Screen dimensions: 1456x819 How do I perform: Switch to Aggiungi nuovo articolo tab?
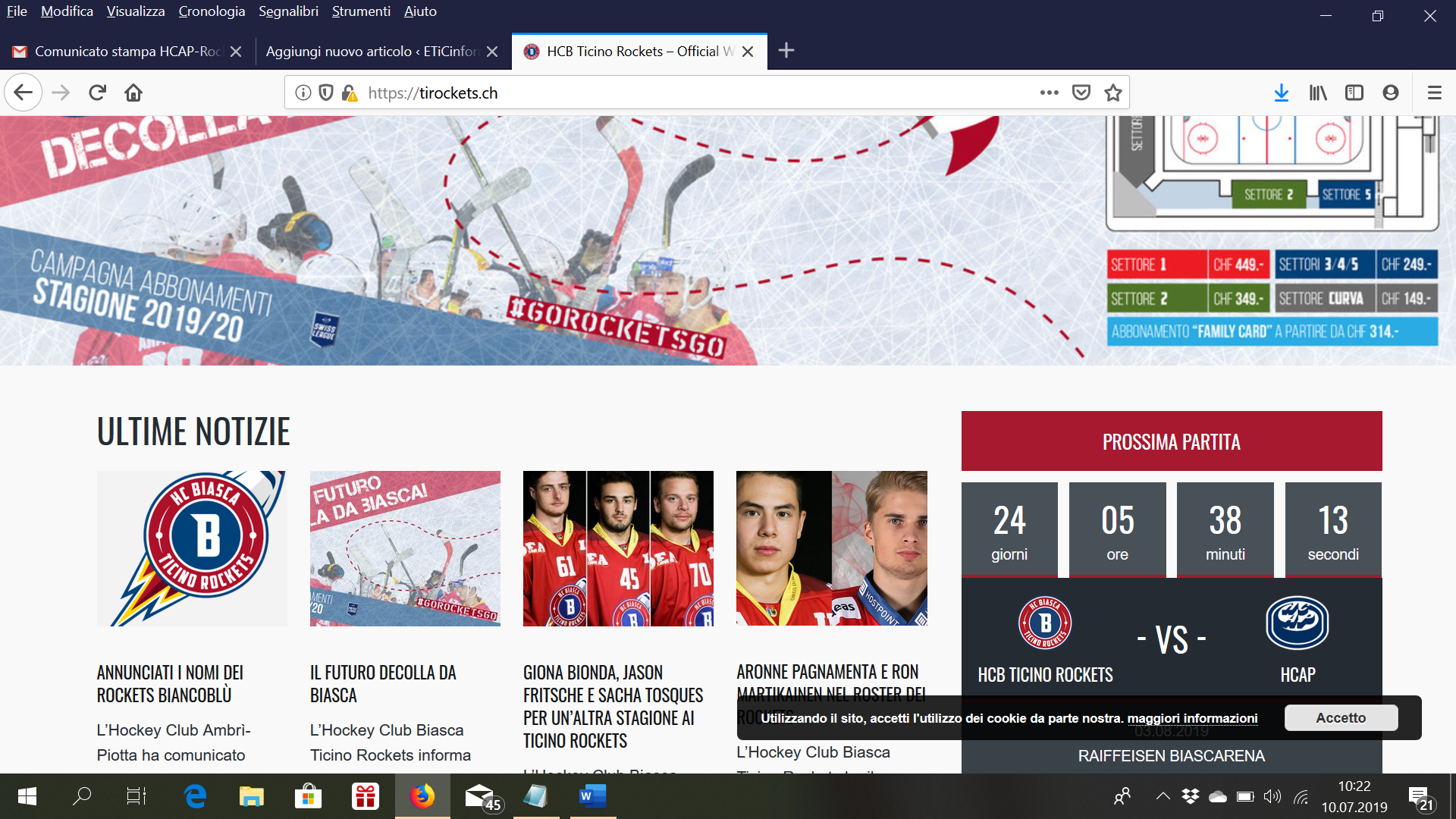[x=383, y=52]
